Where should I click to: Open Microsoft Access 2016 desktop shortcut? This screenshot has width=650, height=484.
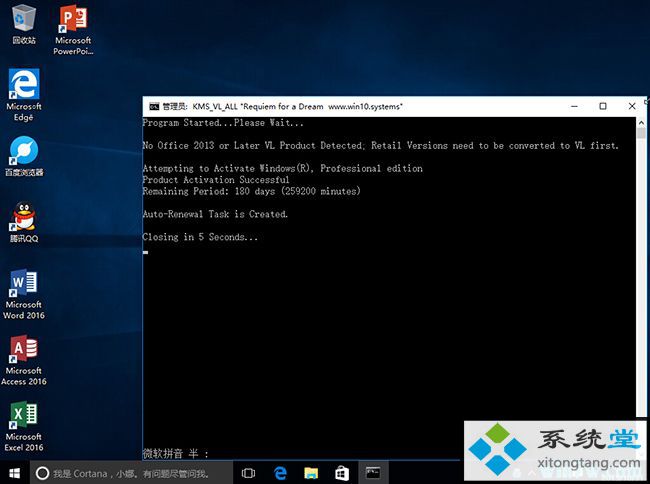point(24,361)
